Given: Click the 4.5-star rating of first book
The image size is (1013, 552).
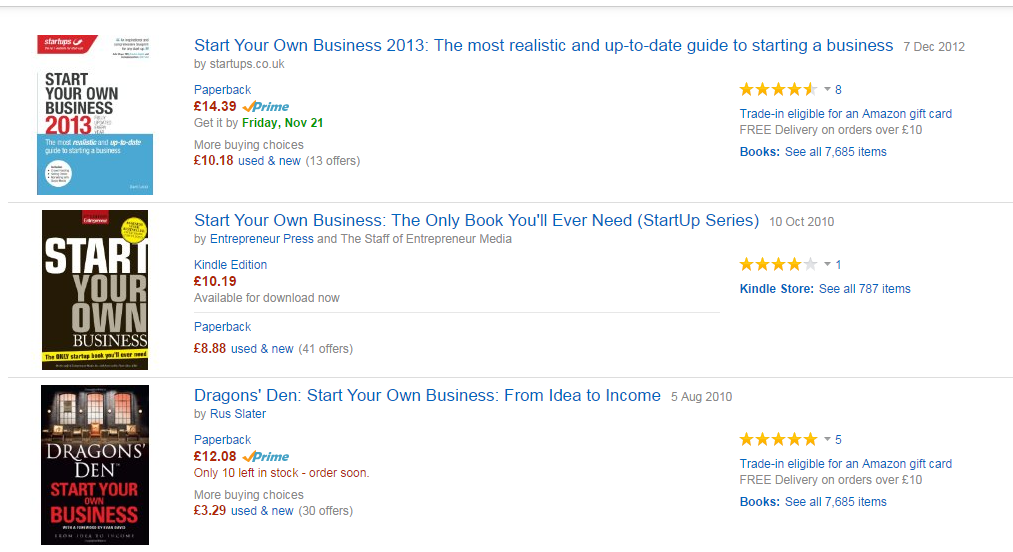Looking at the screenshot, I should 778,89.
